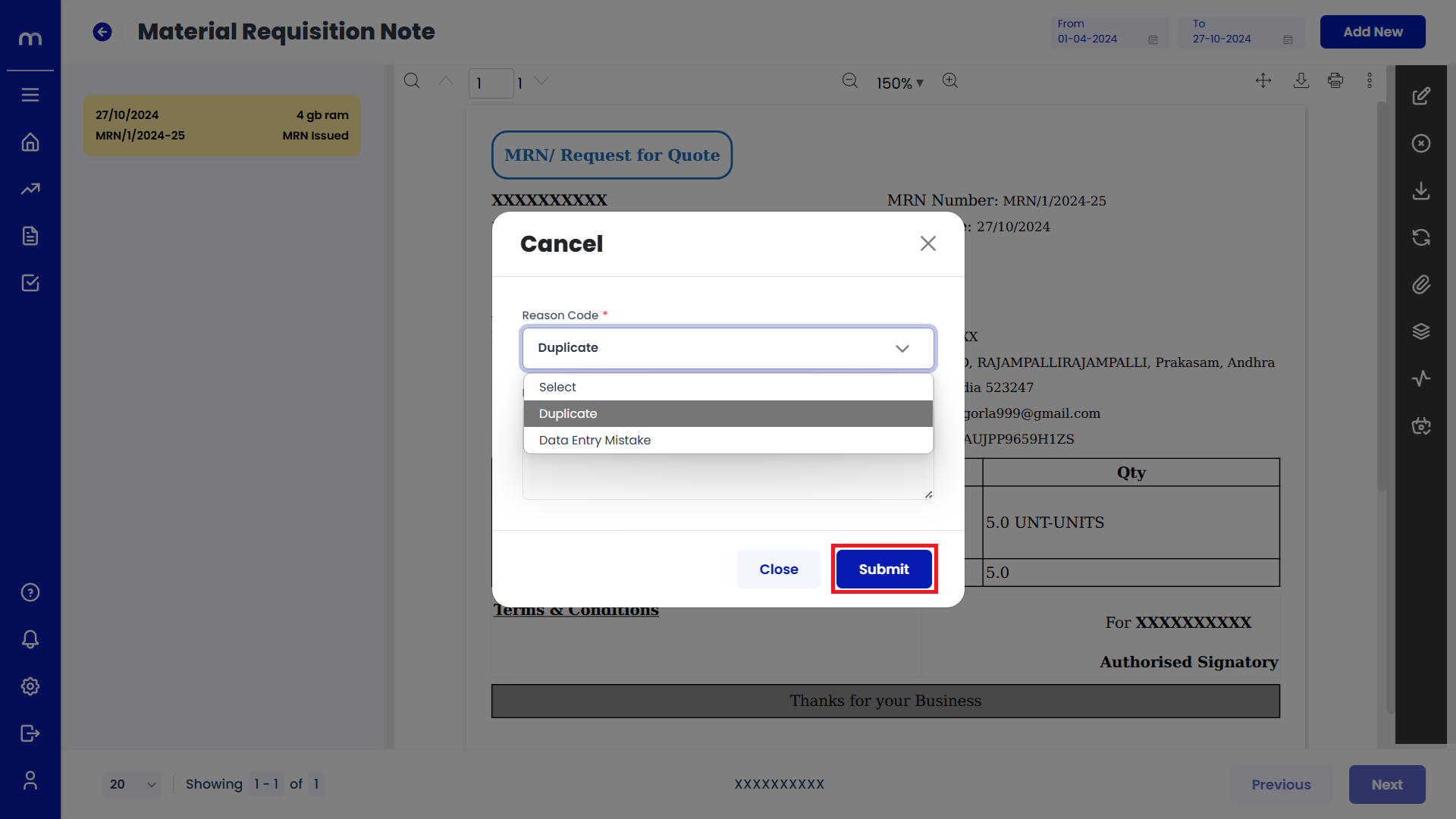Click the attachment paperclip icon in right panel
This screenshot has width=1456, height=819.
coord(1421,284)
